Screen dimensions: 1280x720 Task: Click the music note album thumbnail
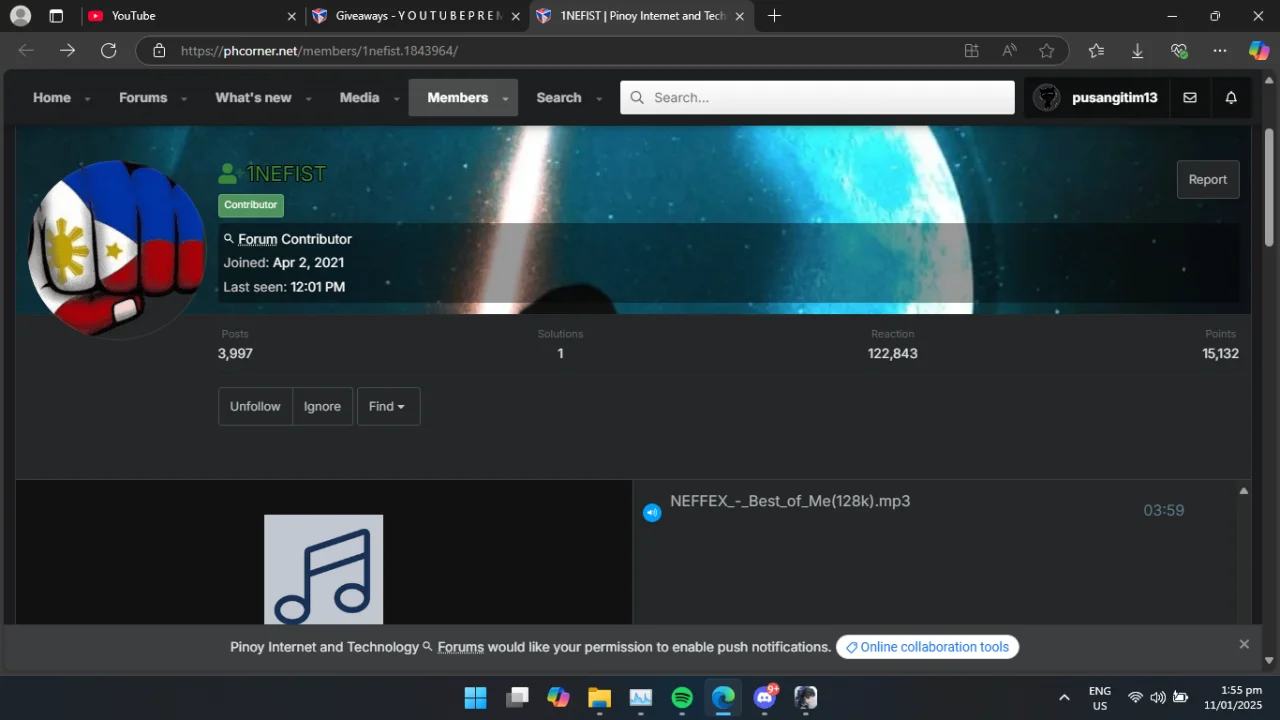(x=323, y=569)
